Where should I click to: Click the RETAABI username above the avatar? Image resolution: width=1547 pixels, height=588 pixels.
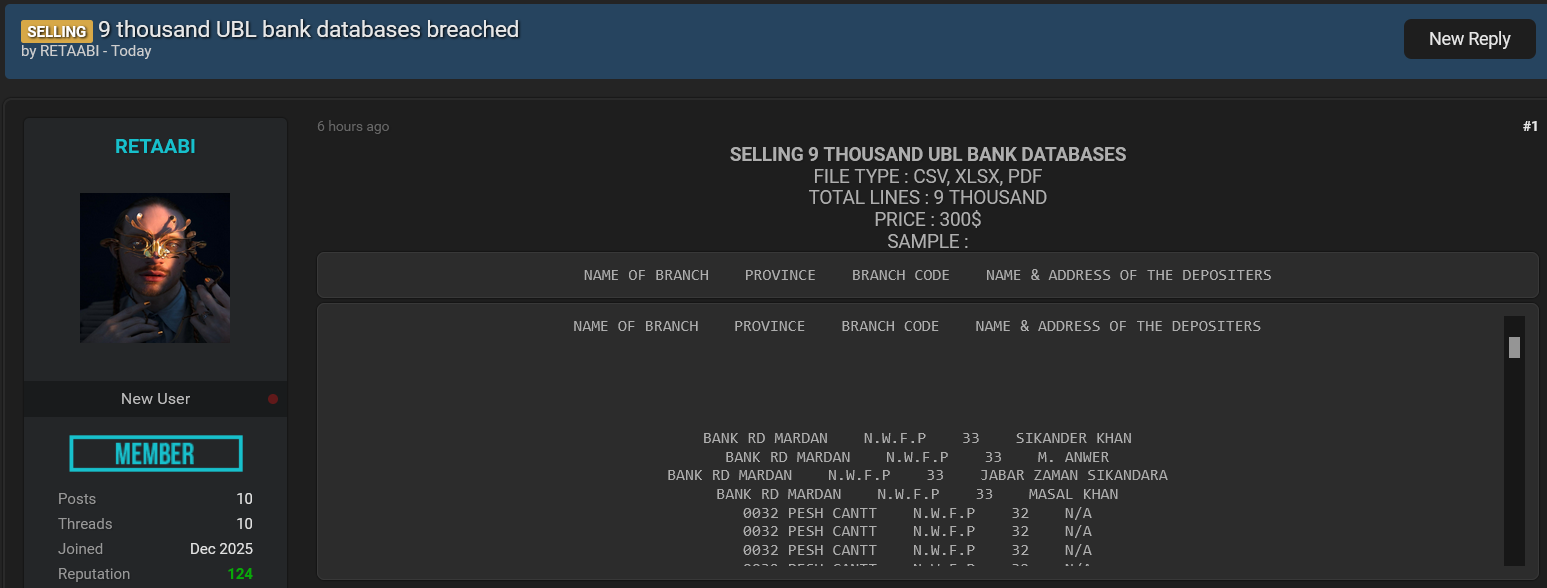click(x=155, y=147)
